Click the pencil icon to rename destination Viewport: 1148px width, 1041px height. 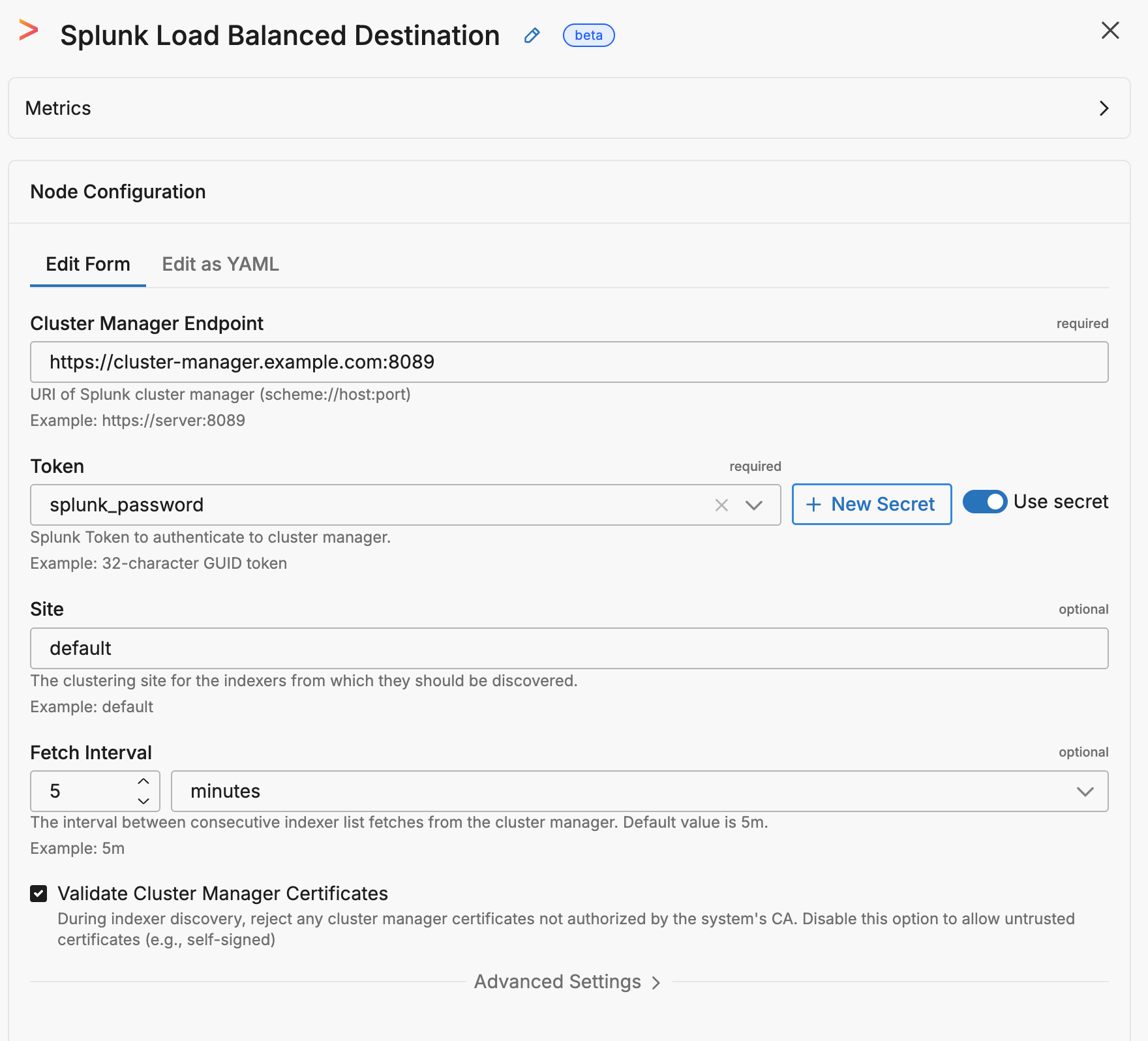click(x=532, y=35)
